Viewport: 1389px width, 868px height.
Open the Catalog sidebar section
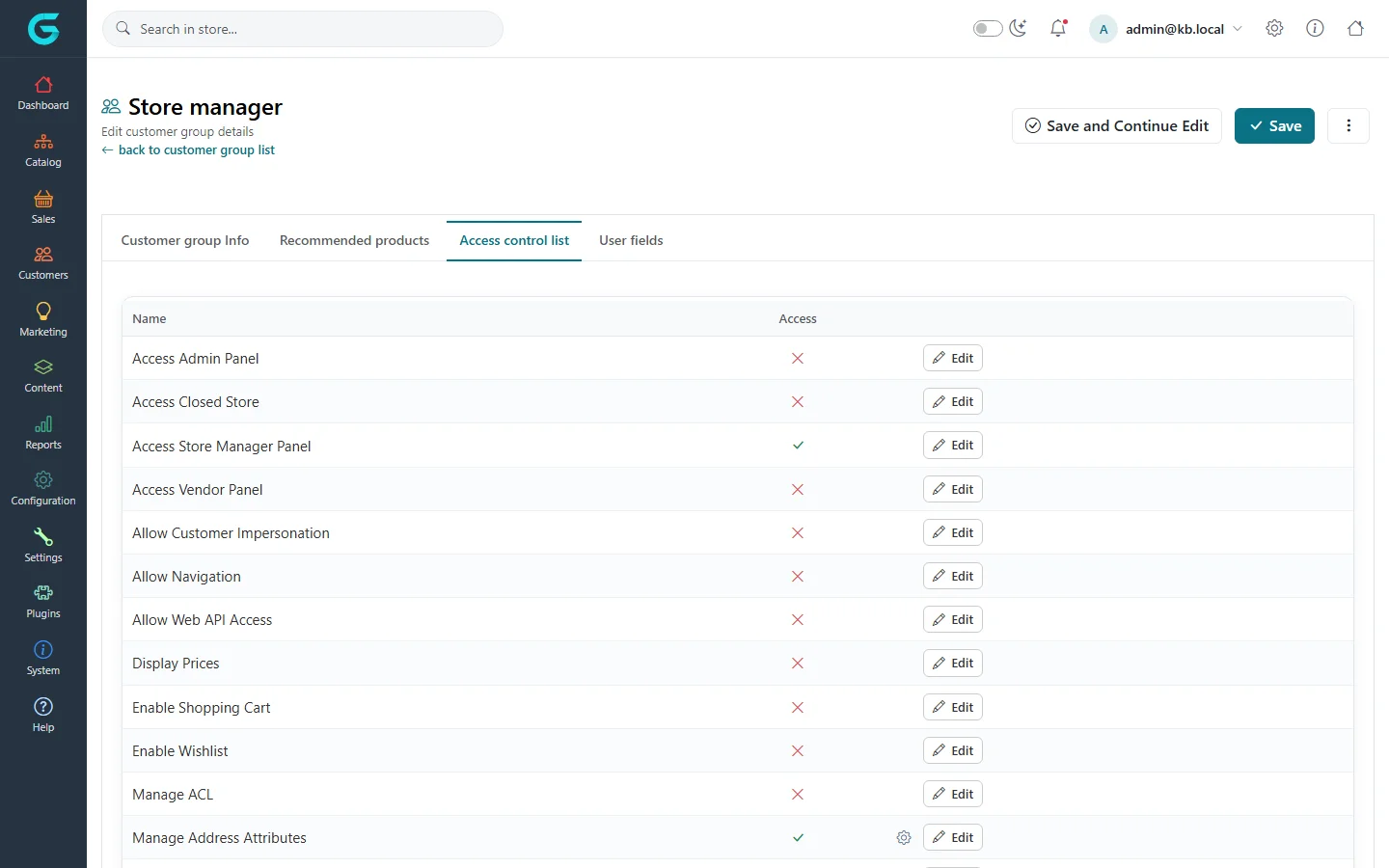(43, 149)
